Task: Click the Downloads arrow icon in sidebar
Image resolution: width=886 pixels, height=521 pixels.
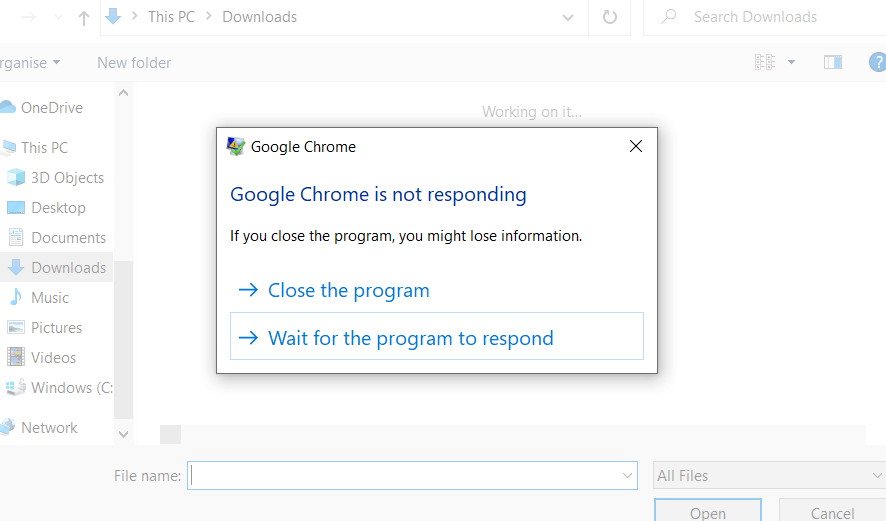Action: point(16,267)
